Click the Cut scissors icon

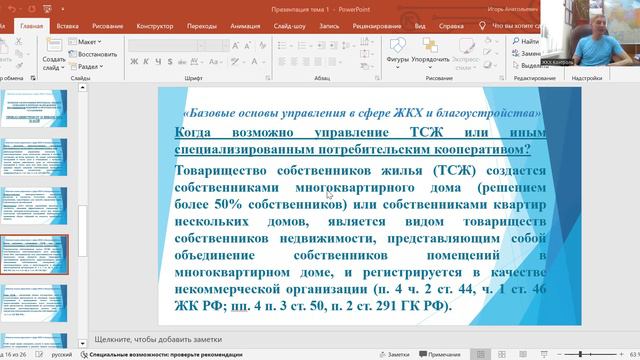coord(19,42)
